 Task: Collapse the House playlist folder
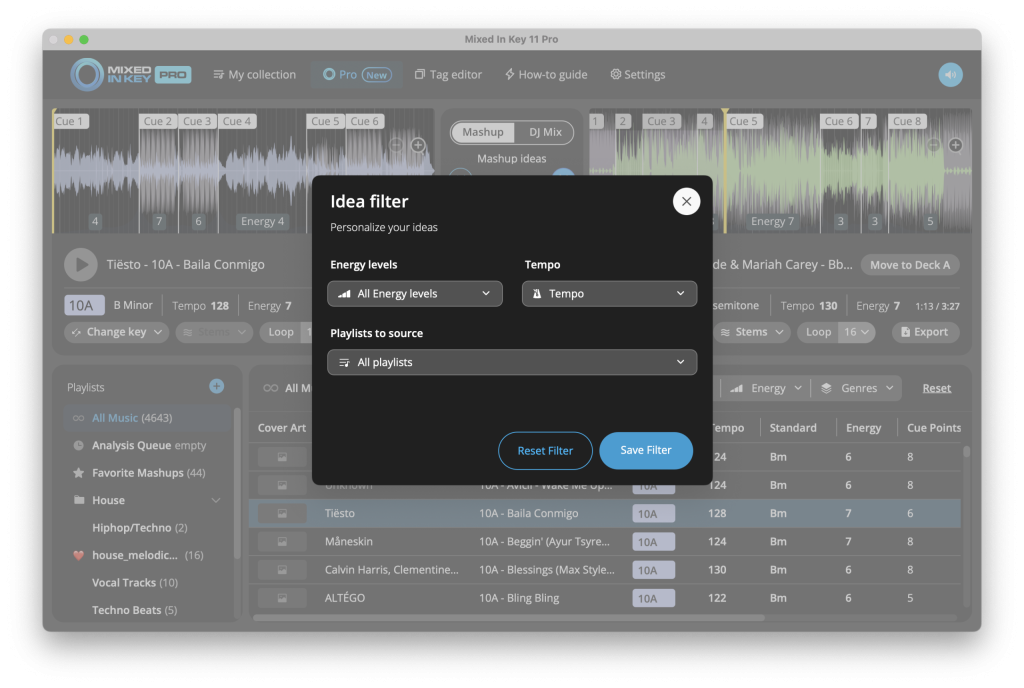(216, 500)
